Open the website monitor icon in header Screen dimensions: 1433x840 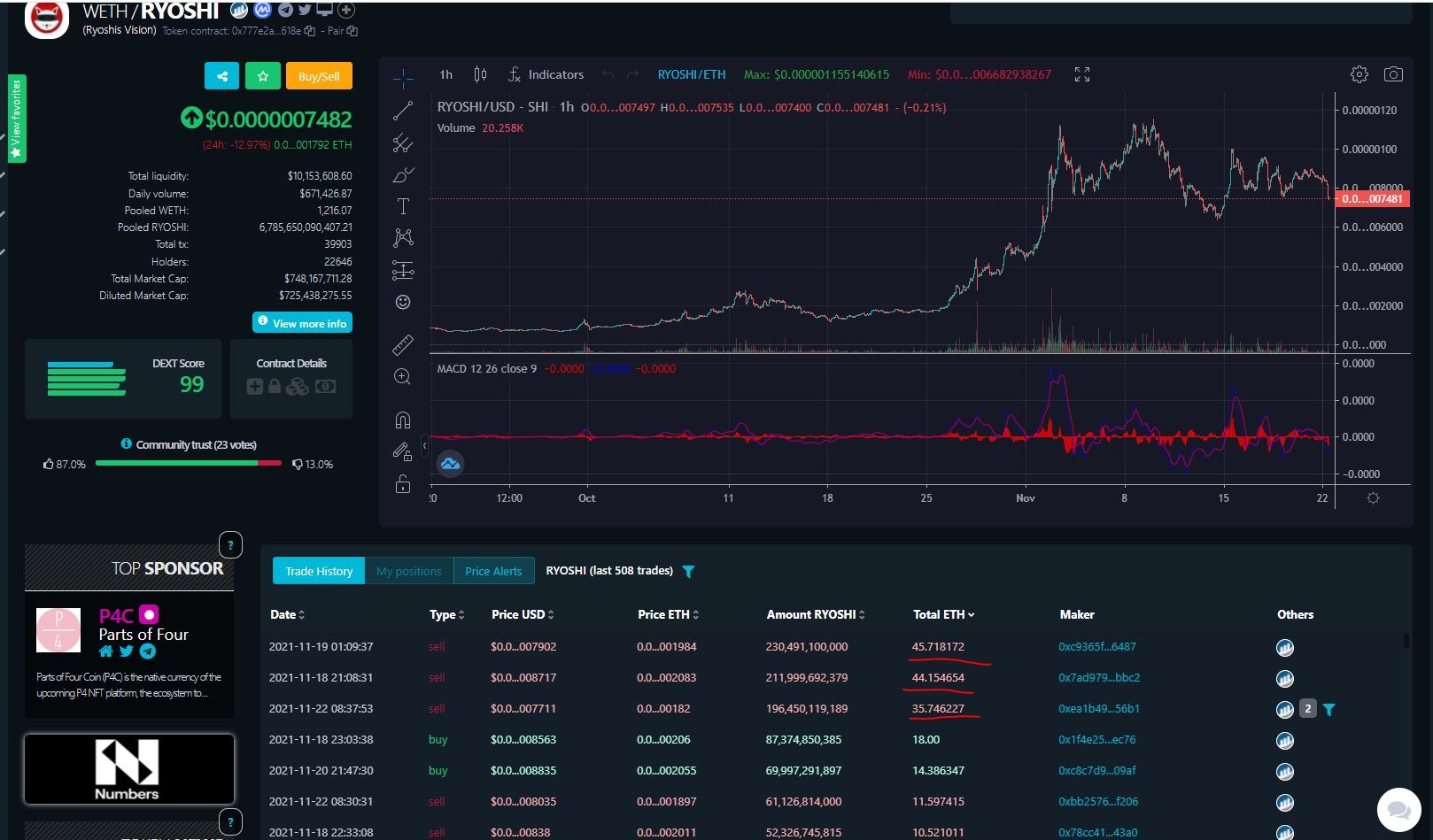pos(325,10)
